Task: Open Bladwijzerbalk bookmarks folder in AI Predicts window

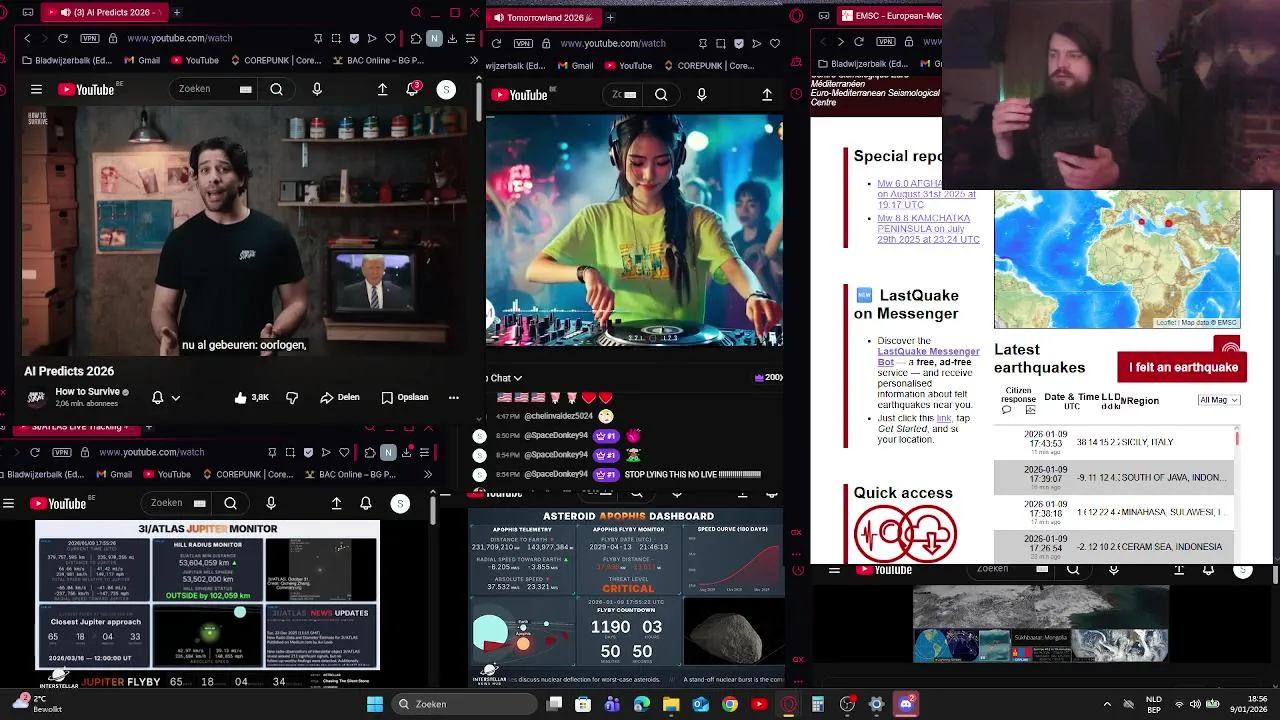Action: [66, 61]
